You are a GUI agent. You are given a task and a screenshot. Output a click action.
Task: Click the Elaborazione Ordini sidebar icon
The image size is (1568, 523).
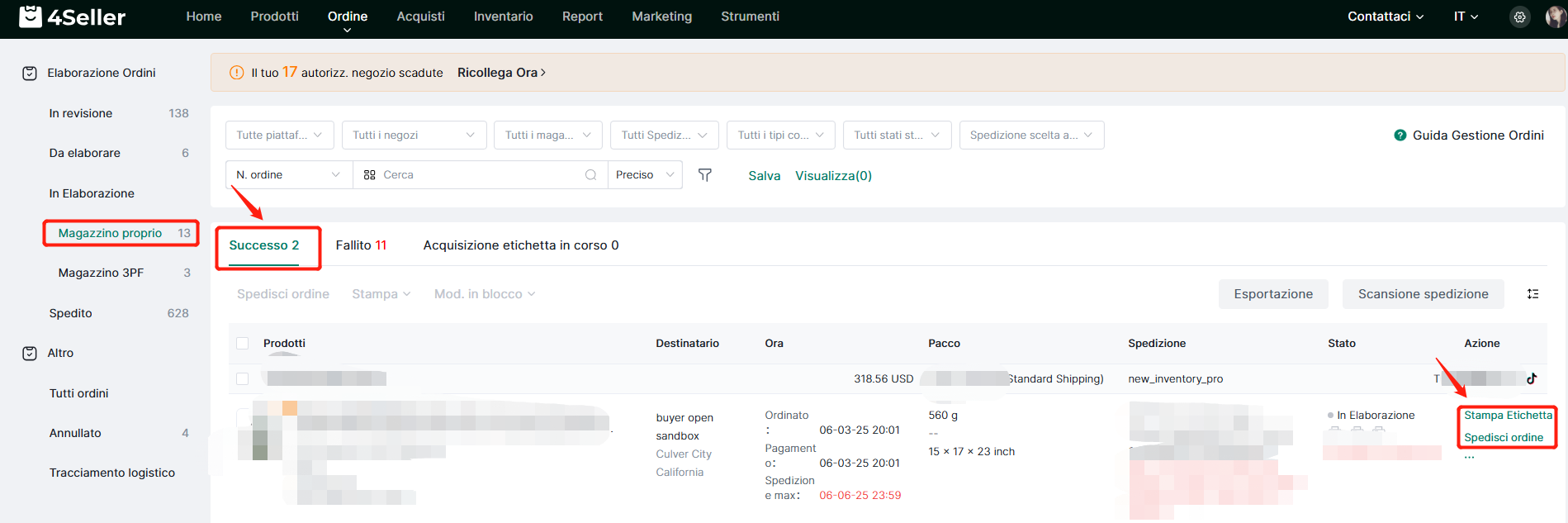click(x=30, y=73)
